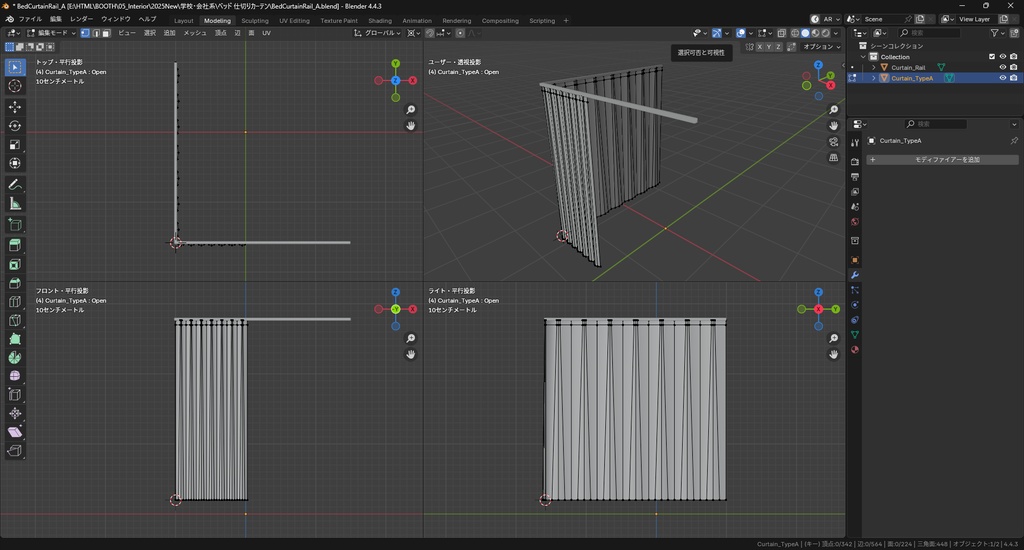1024x550 pixels.
Task: Toggle X mirror axis button
Action: tap(760, 47)
